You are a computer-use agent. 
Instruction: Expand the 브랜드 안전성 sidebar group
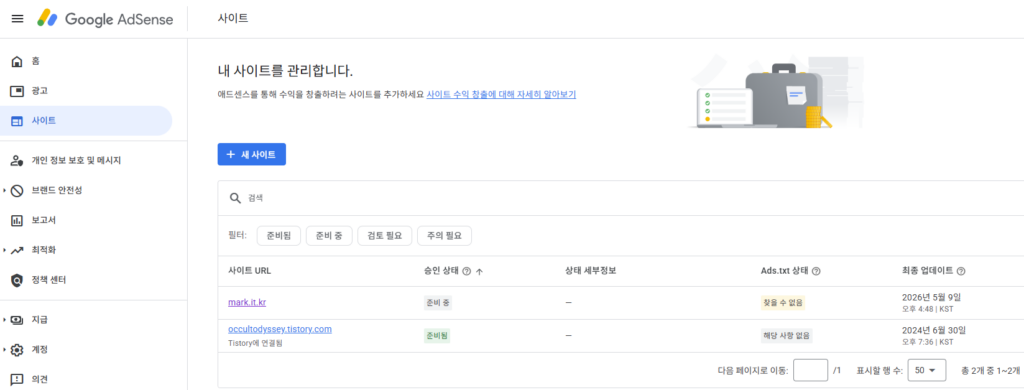pos(5,190)
